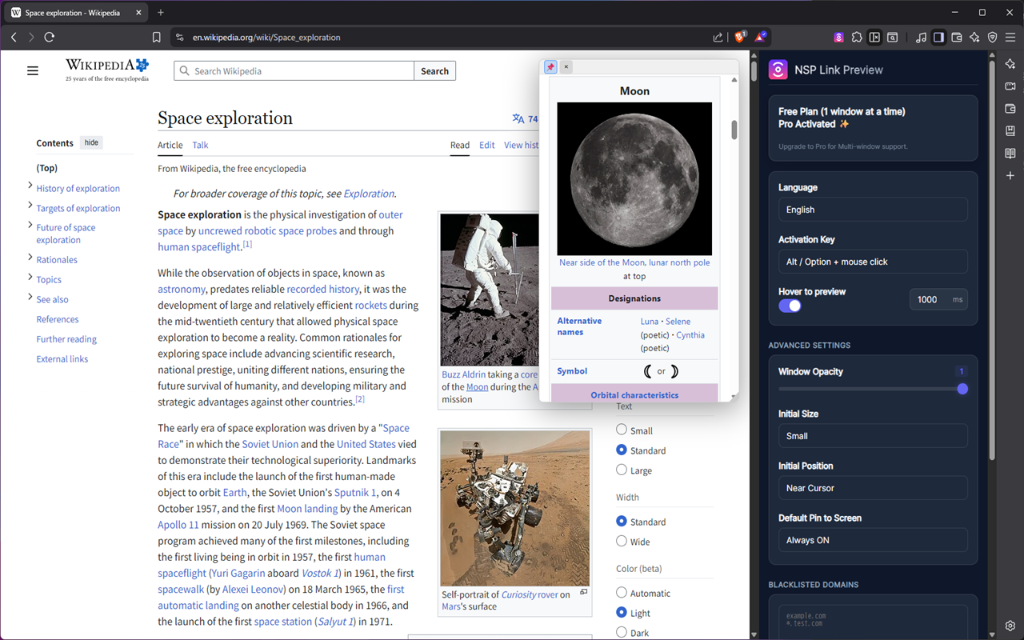
Task: Open the NSP Link Preview extension icon
Action: pyautogui.click(x=839, y=37)
